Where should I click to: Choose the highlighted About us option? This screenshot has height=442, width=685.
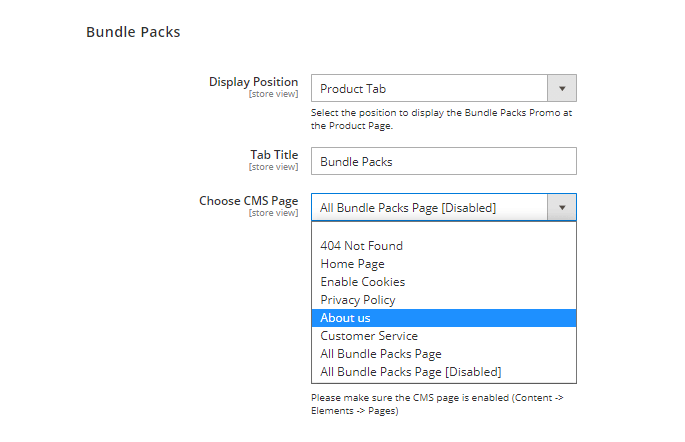(345, 318)
